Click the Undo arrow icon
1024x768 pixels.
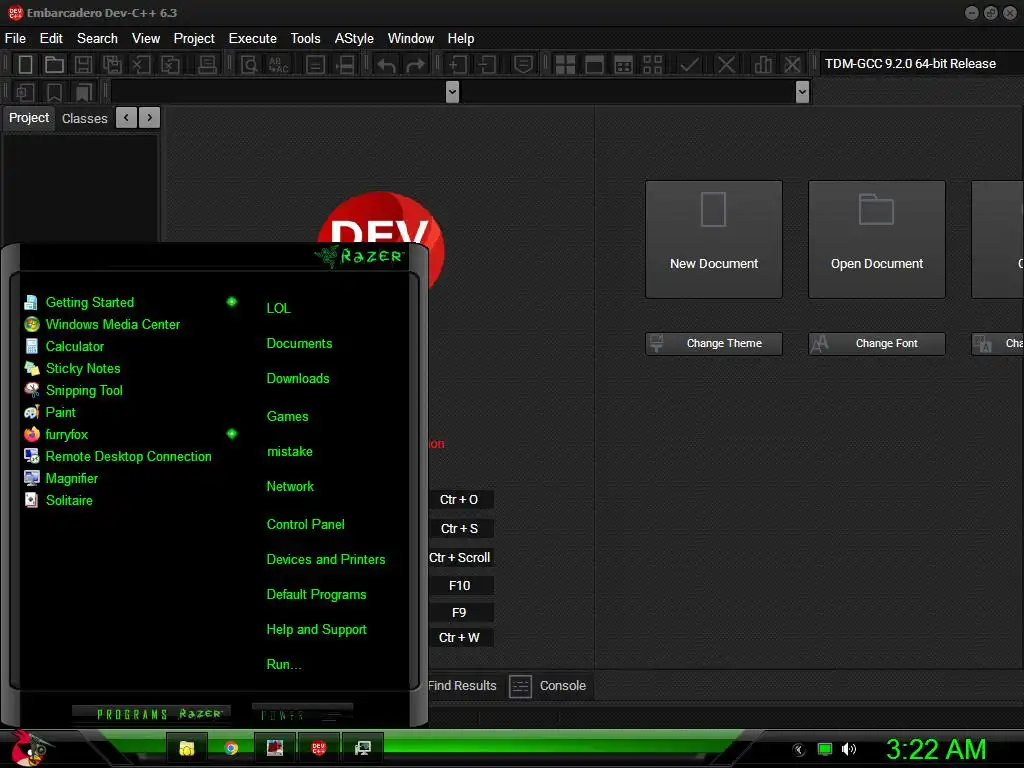tap(387, 65)
